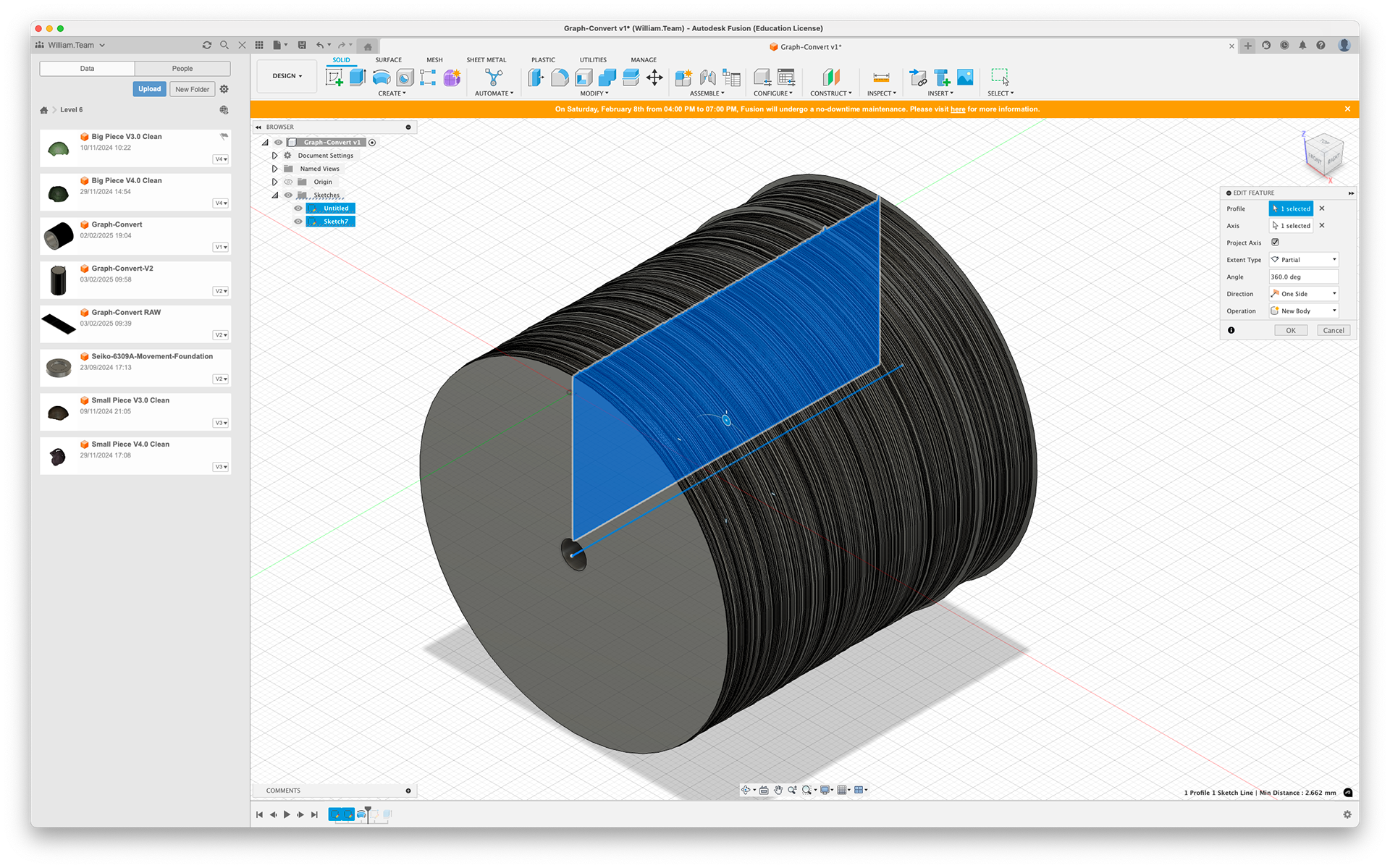Switch to the SHEET METAL tab
This screenshot has height=868, width=1390.
click(486, 60)
